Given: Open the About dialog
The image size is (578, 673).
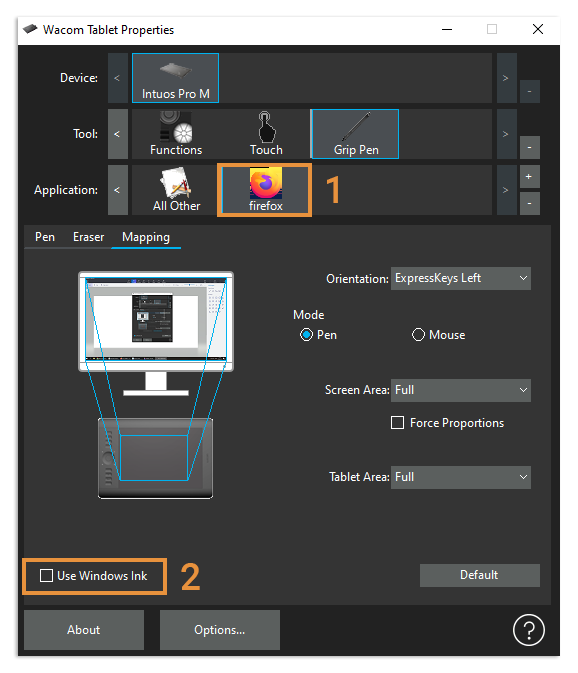Looking at the screenshot, I should click(x=84, y=630).
